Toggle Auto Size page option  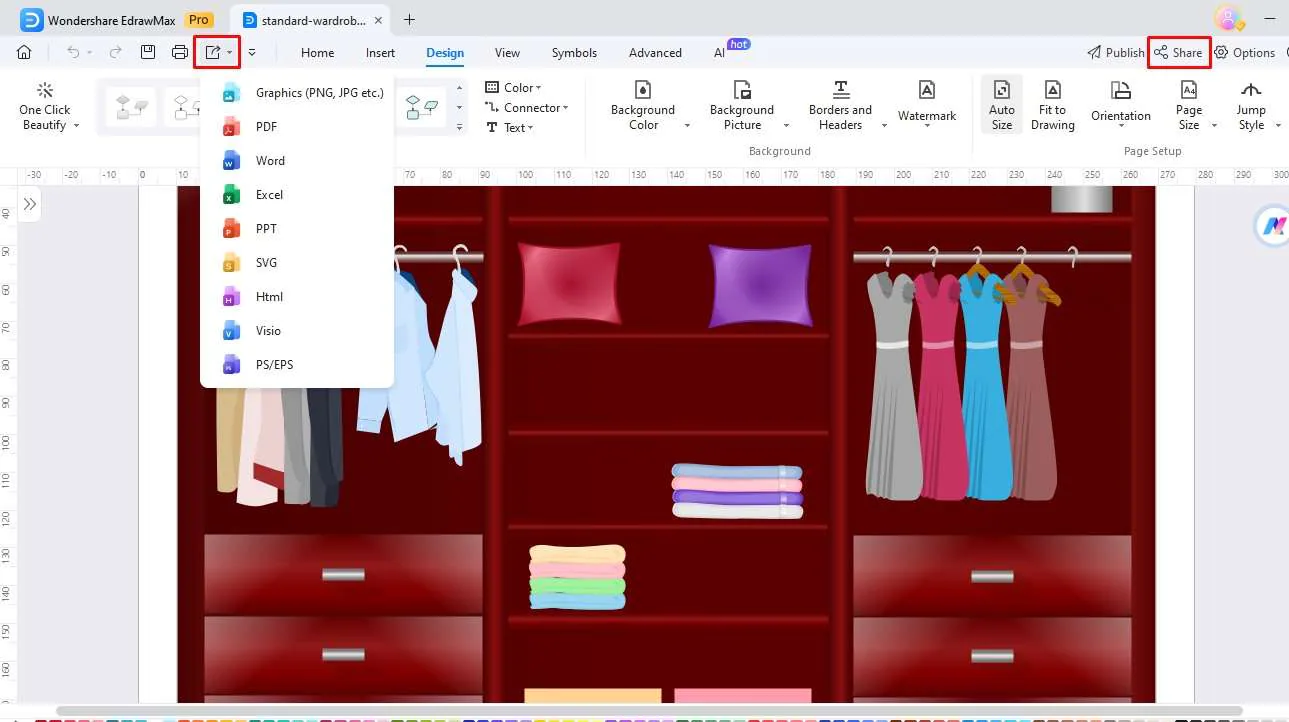click(x=1002, y=105)
